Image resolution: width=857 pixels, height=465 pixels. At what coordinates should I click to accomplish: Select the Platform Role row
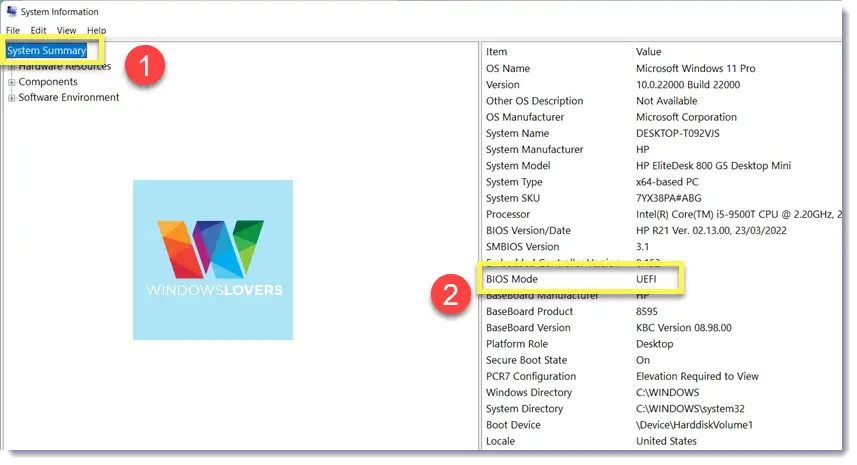click(x=663, y=344)
